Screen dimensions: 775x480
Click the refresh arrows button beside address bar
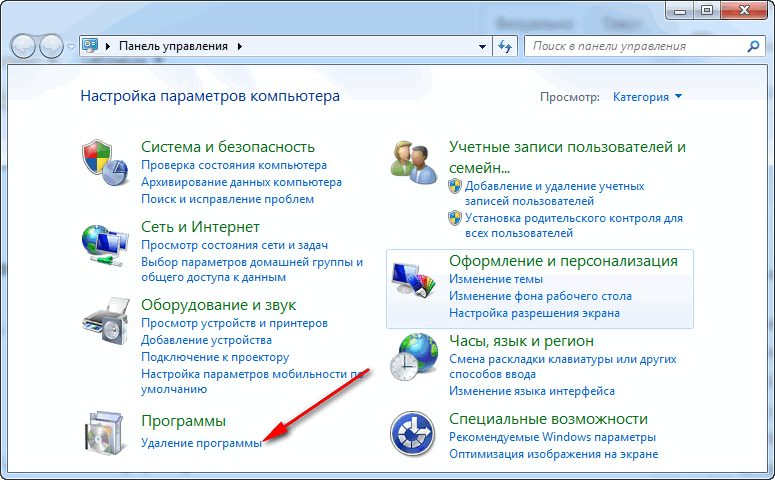pyautogui.click(x=505, y=46)
